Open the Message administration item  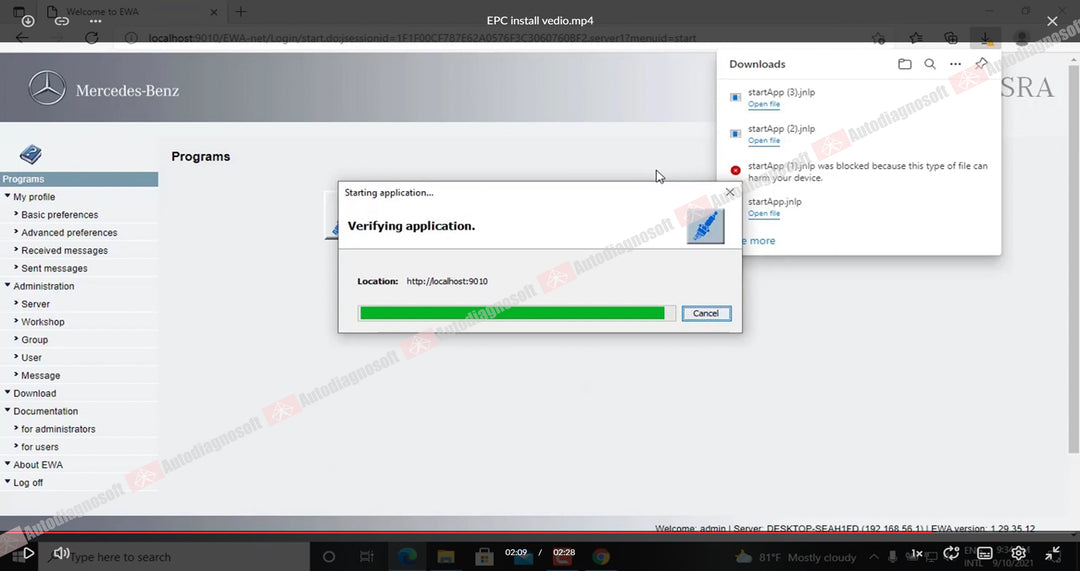(40, 376)
